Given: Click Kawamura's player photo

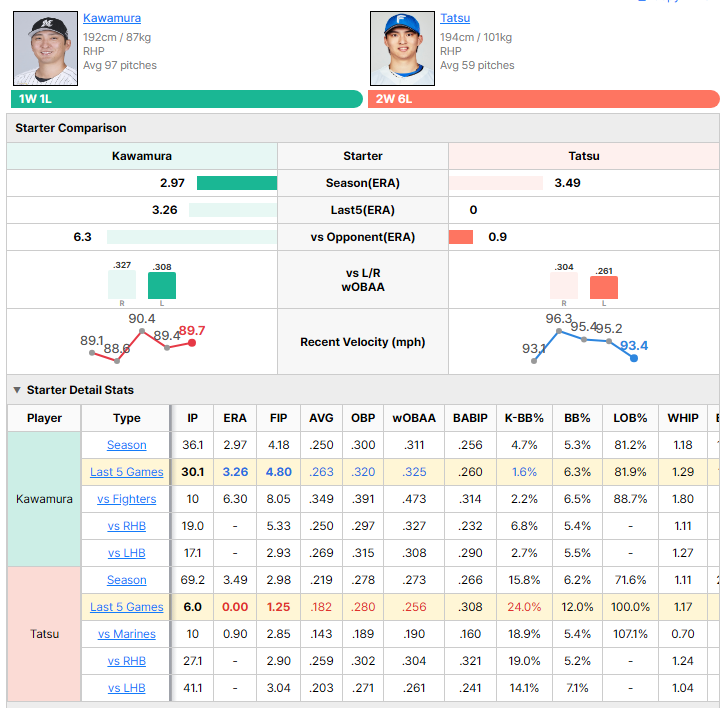Looking at the screenshot, I should [x=45, y=49].
